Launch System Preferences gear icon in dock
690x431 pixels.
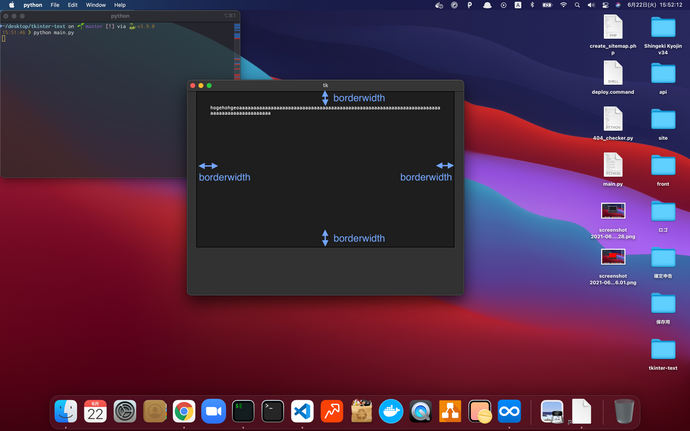[x=125, y=411]
